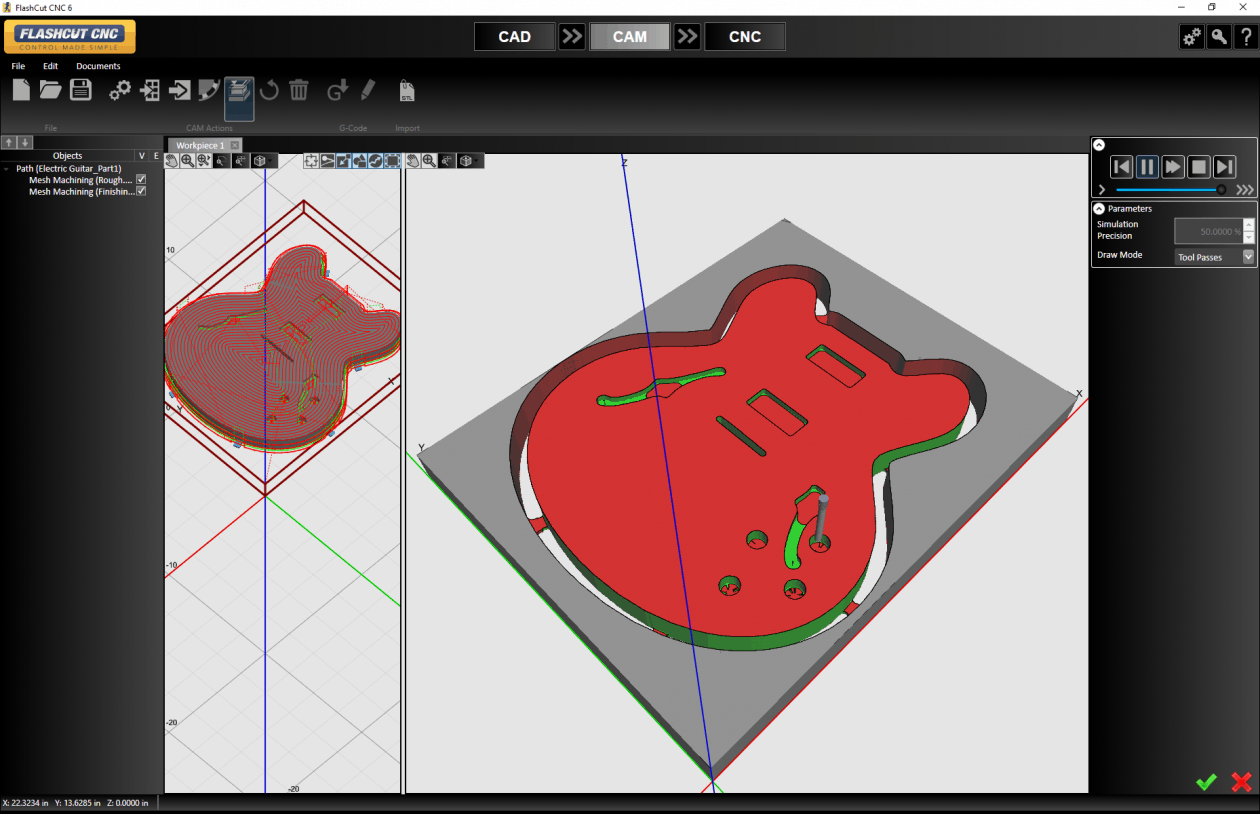Screen dimensions: 1260x814
Task: Open the CAM settings gear icon
Action: click(120, 89)
